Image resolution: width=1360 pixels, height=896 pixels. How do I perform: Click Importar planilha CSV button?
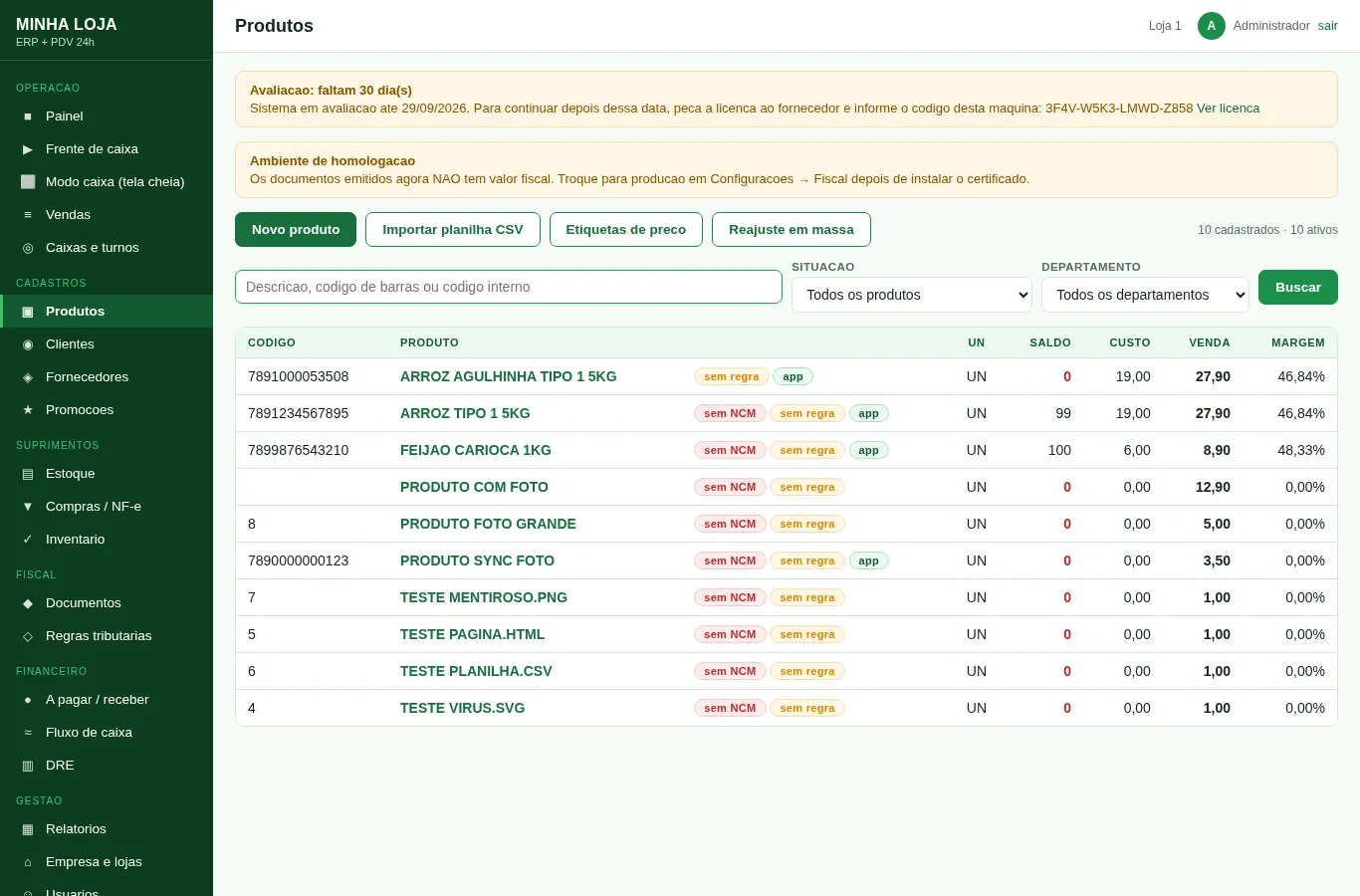(x=453, y=229)
